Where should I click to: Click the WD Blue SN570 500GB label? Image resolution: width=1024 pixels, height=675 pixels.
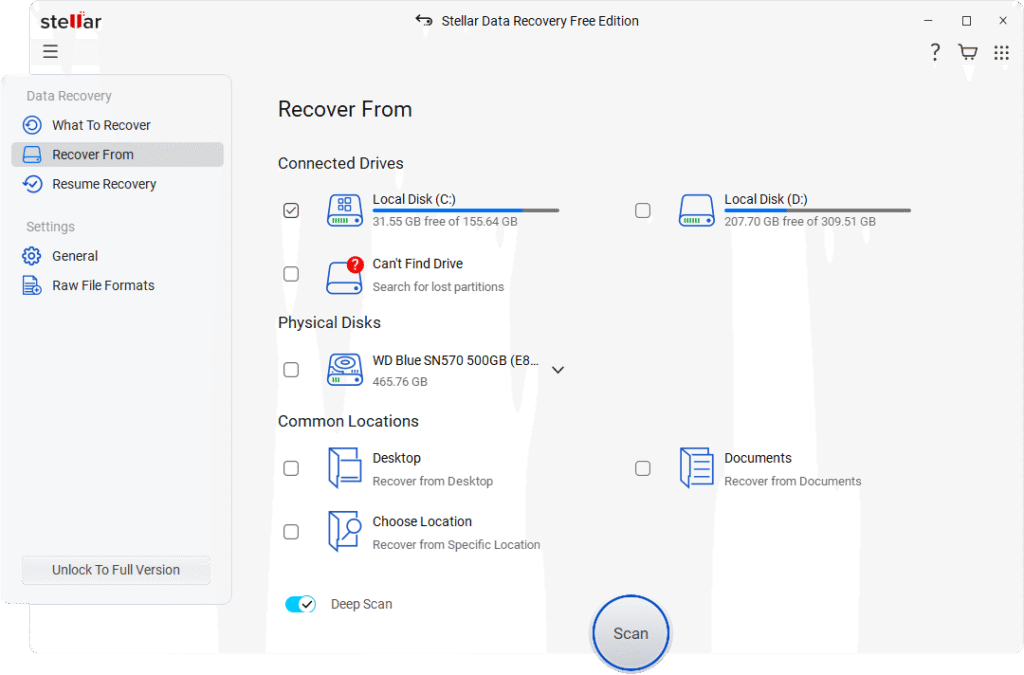tap(455, 360)
